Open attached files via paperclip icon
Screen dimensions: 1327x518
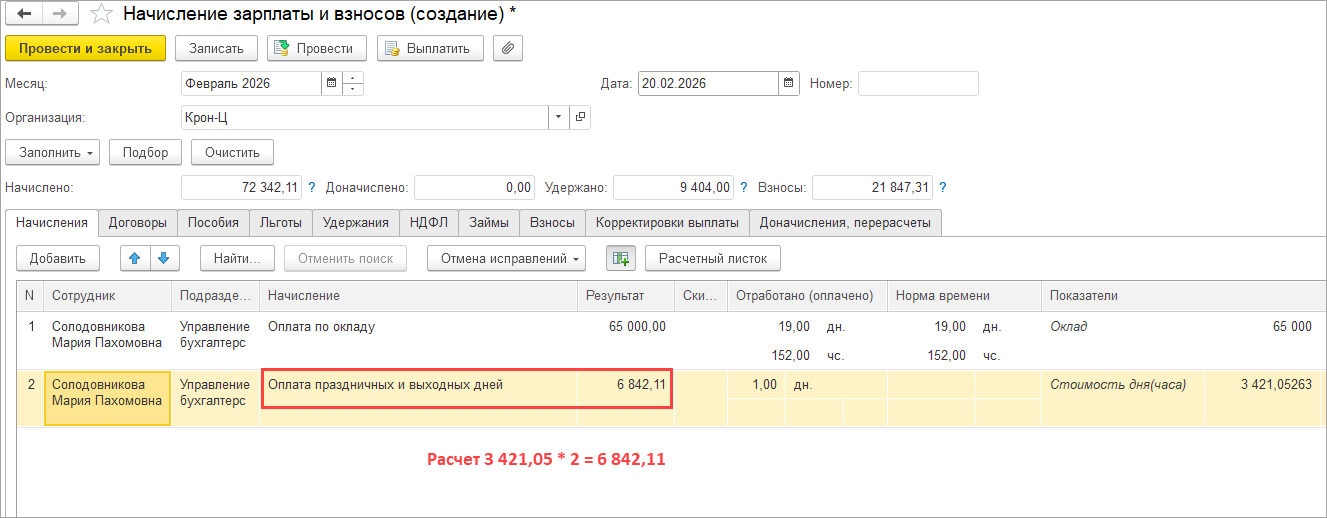click(508, 48)
